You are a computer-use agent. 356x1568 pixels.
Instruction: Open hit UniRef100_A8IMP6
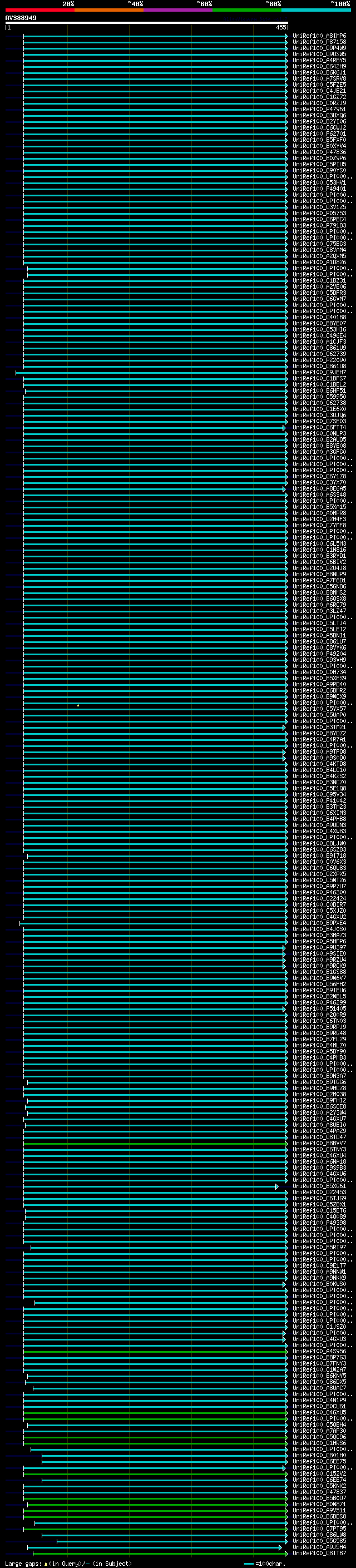click(319, 36)
